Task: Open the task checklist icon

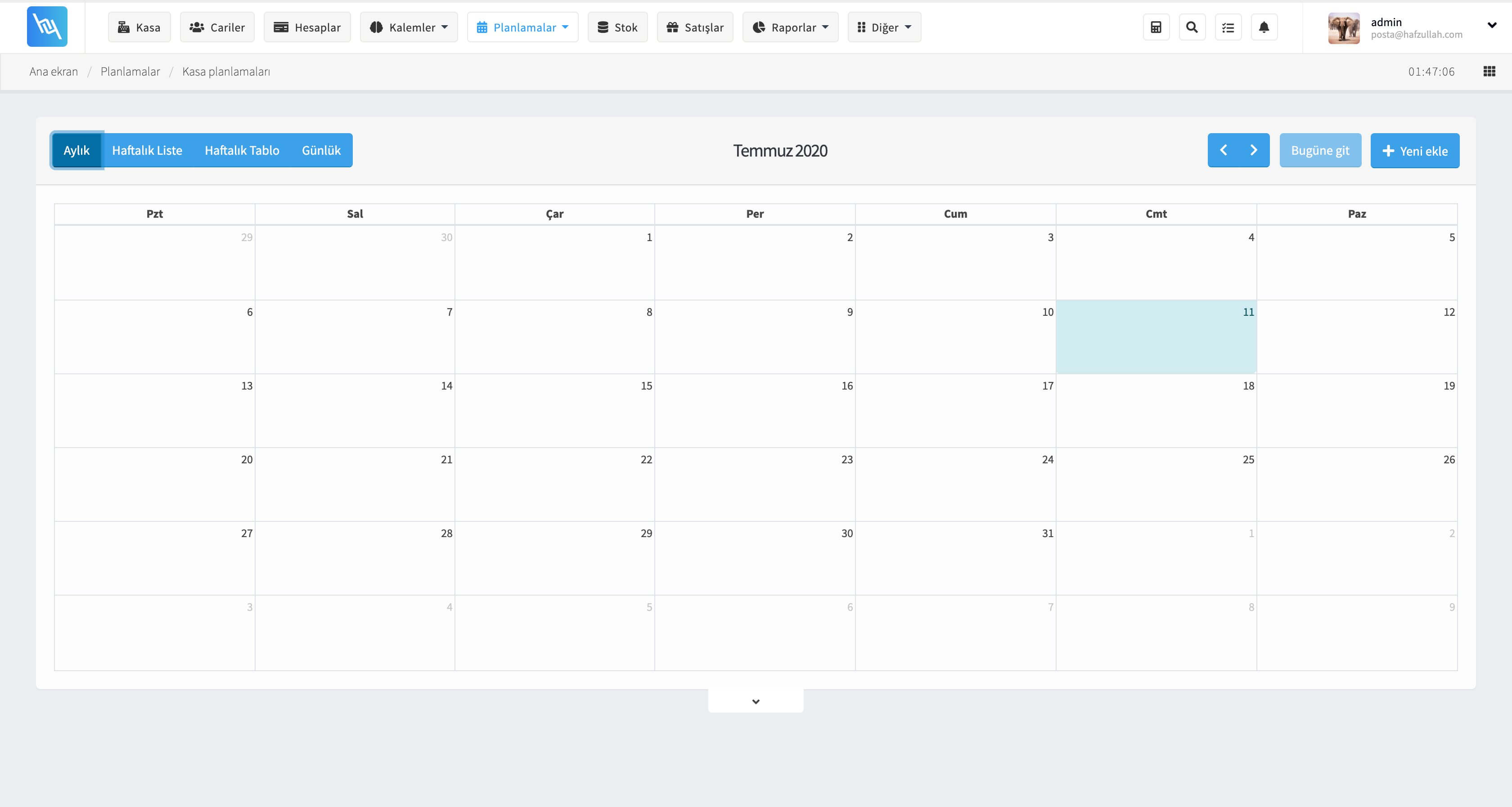Action: (1228, 27)
